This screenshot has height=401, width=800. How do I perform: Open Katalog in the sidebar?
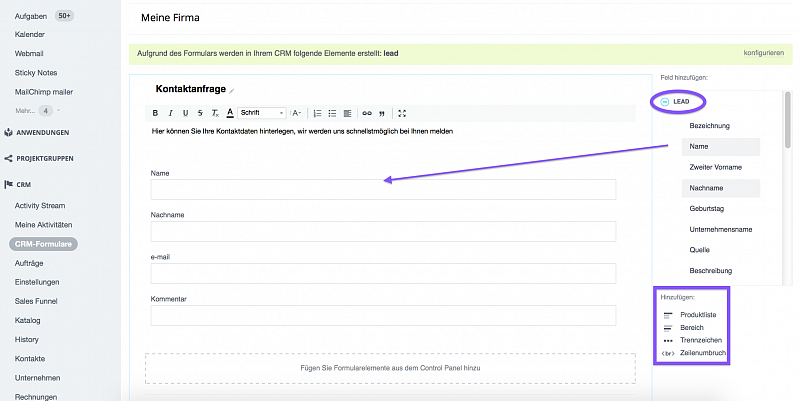click(28, 320)
